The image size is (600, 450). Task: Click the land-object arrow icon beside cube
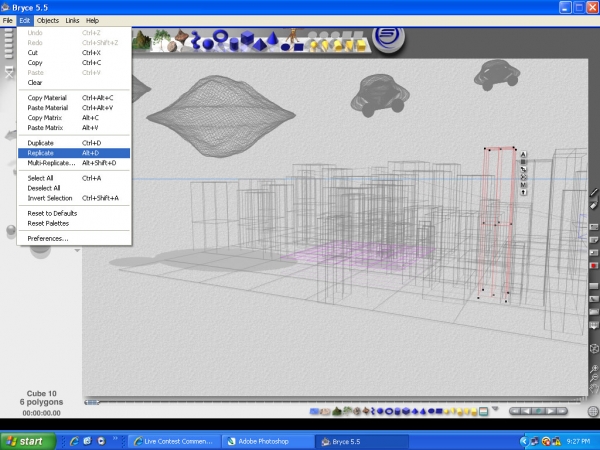click(x=523, y=192)
